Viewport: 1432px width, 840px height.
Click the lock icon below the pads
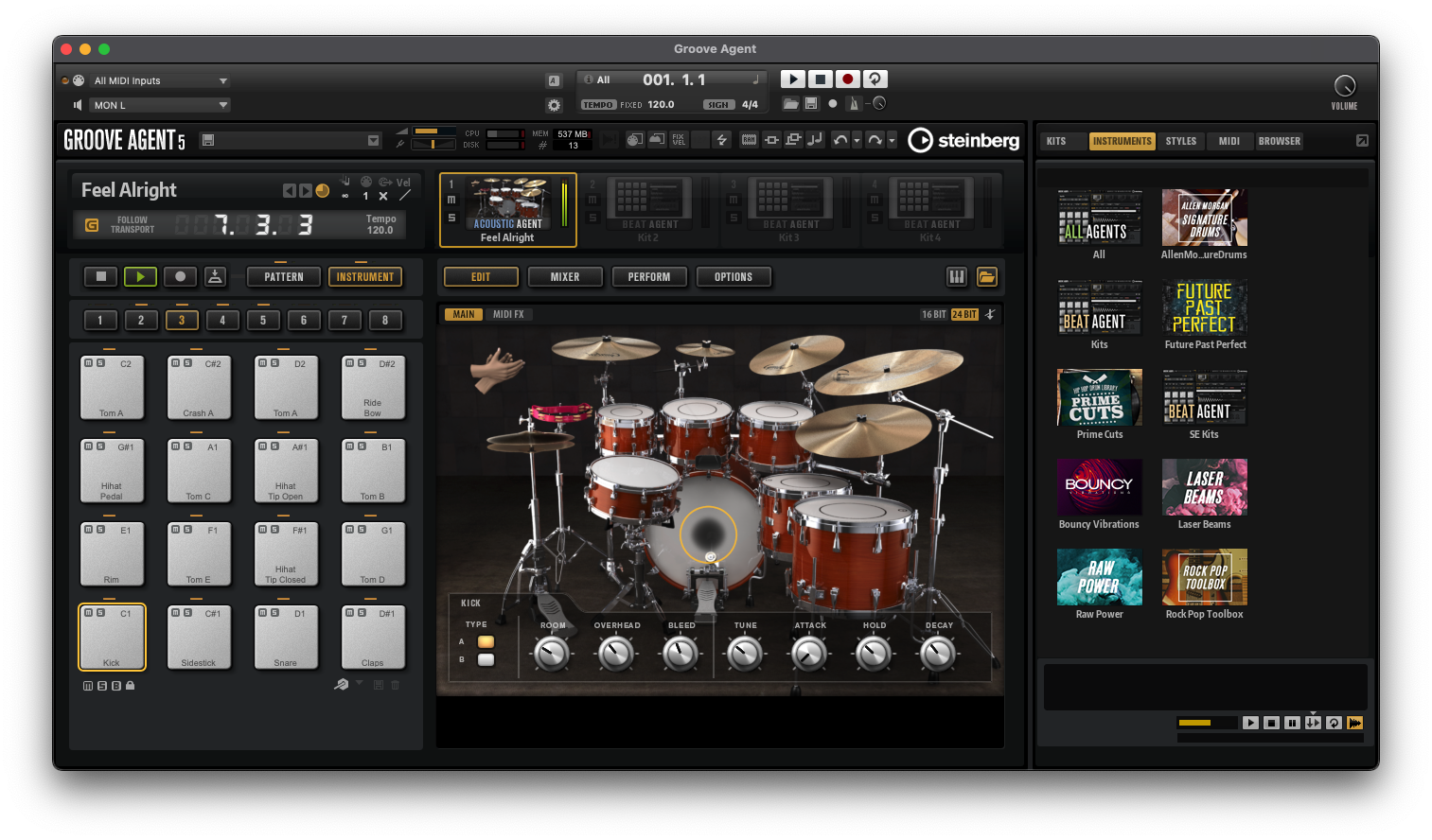131,686
